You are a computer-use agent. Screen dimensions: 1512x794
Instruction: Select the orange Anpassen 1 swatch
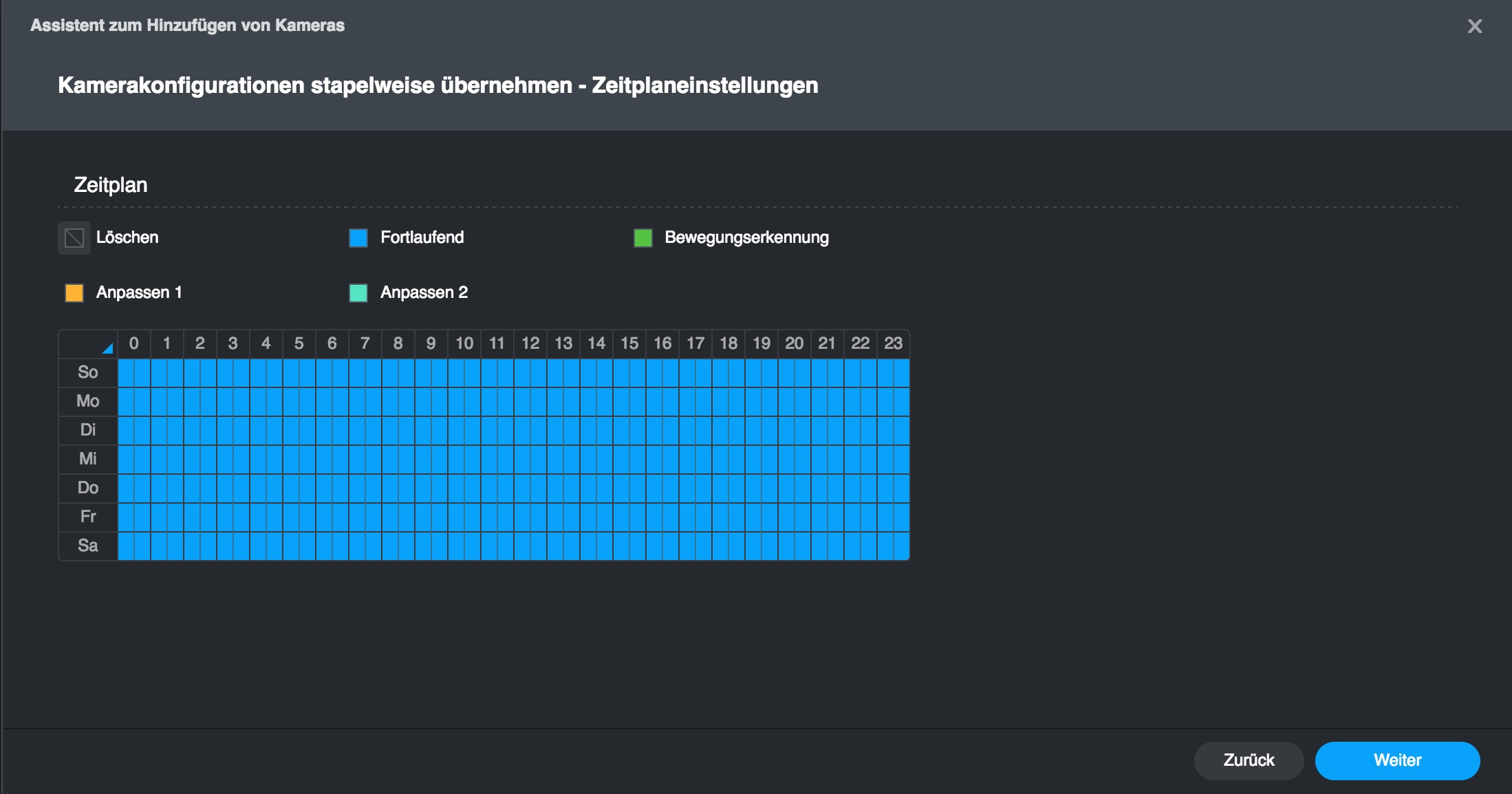[x=74, y=293]
